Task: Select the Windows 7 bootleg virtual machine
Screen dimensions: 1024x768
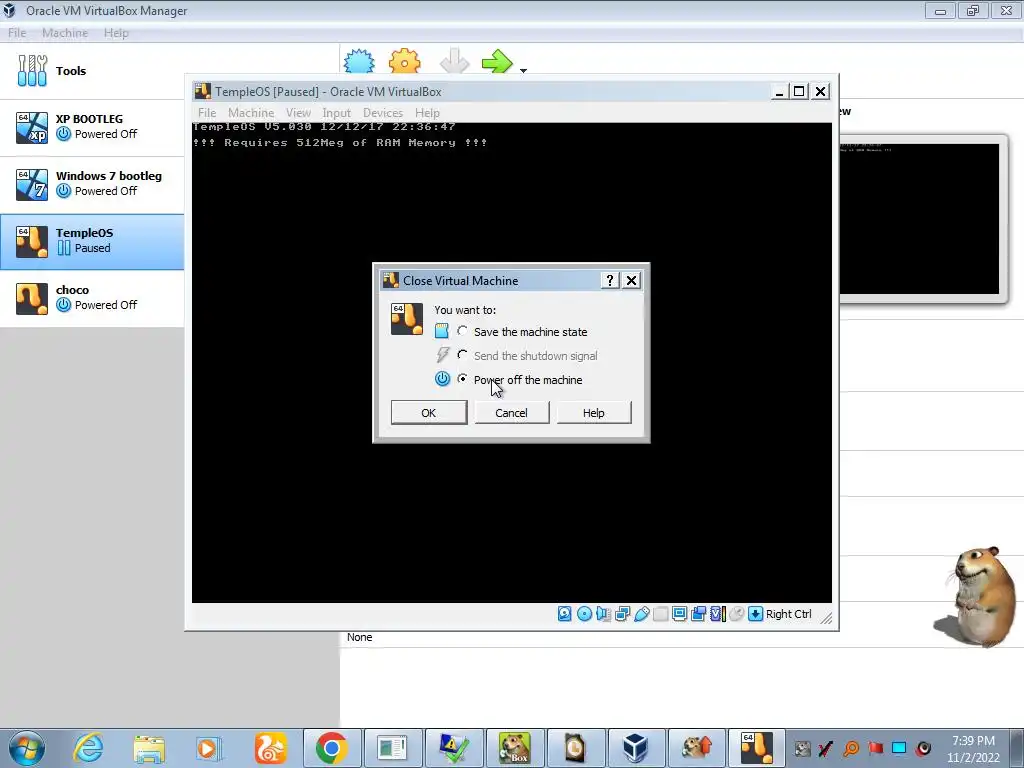Action: tap(92, 184)
